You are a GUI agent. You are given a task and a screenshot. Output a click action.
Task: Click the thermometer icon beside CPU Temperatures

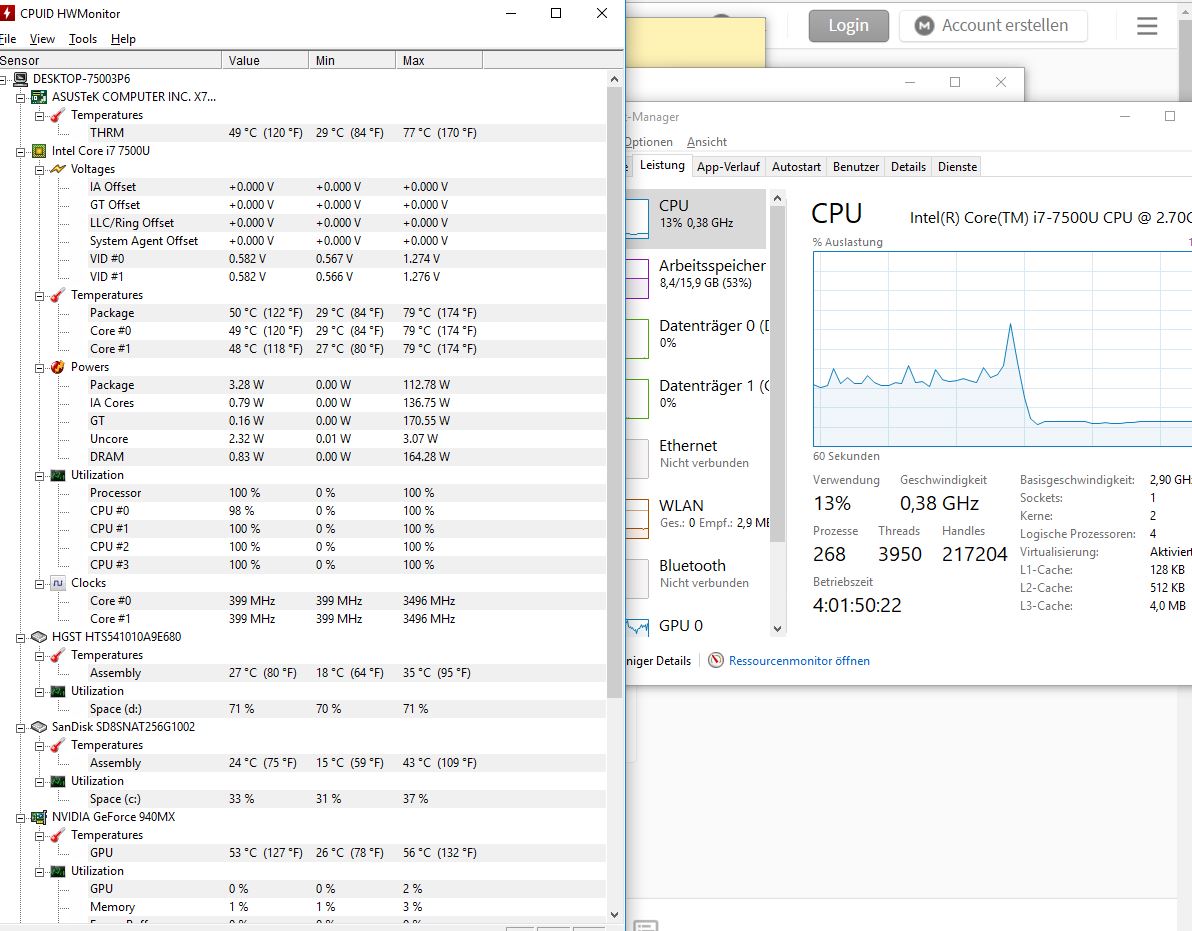point(58,295)
